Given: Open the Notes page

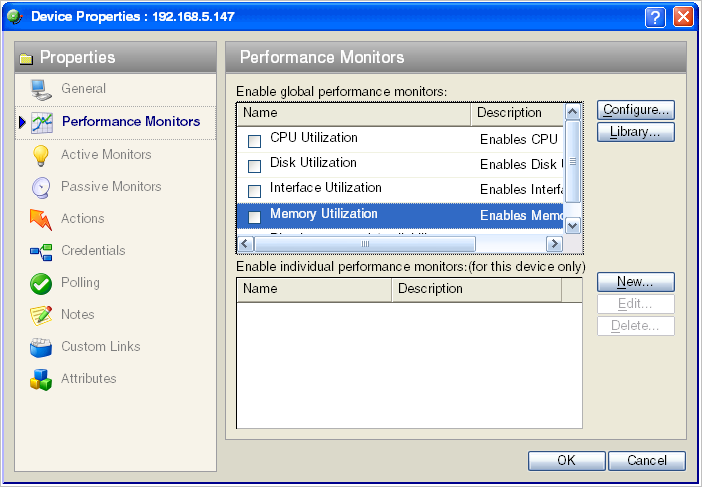Looking at the screenshot, I should (x=77, y=314).
